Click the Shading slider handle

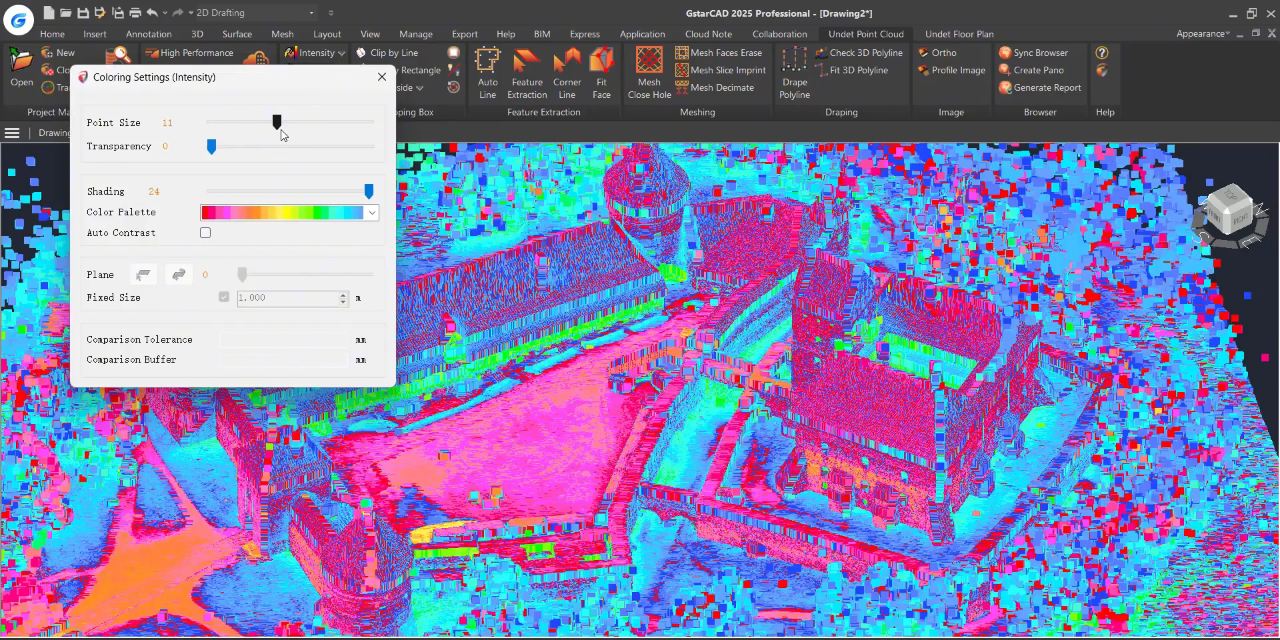[x=369, y=191]
